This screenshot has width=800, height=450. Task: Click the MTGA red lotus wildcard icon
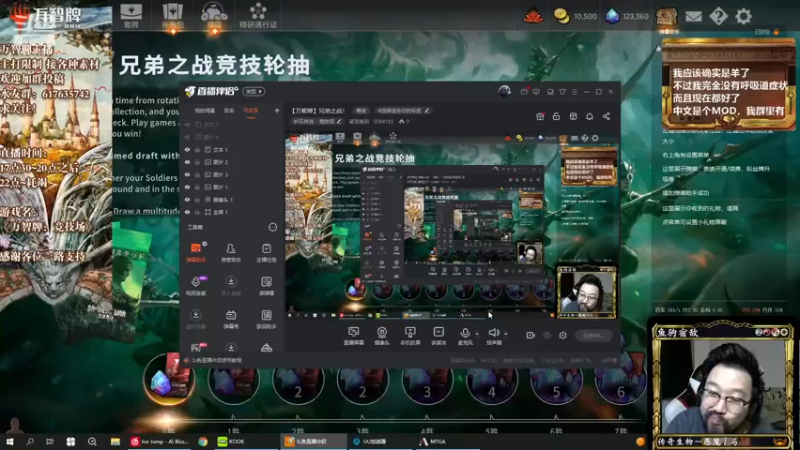tap(533, 16)
